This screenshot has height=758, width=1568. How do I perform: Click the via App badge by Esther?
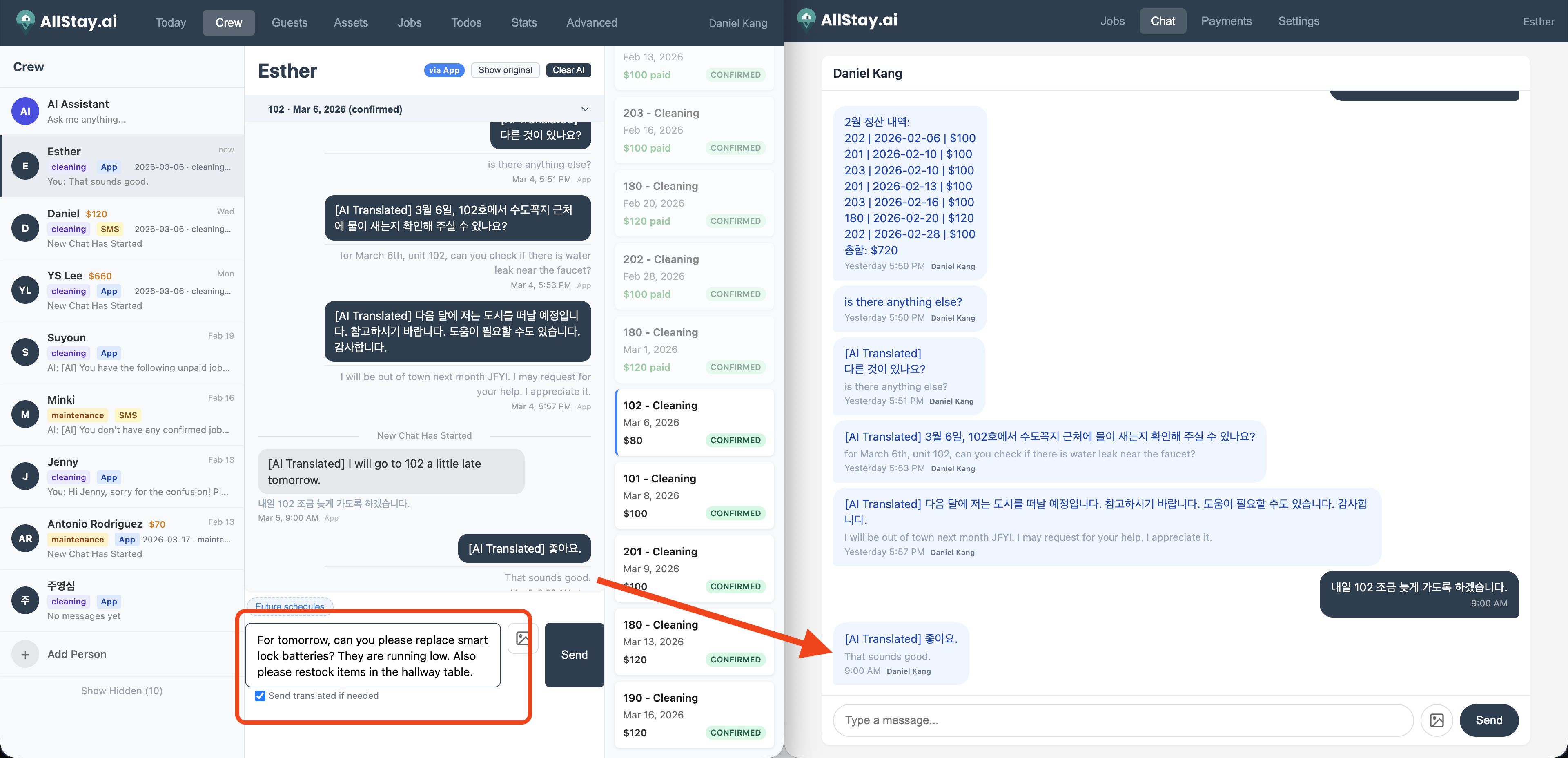[x=444, y=70]
